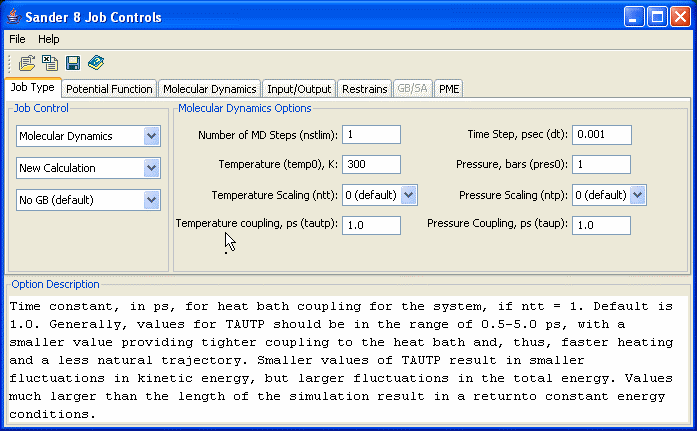Click the 'Pressure, bars (pres0):' label

pyautogui.click(x=512, y=164)
